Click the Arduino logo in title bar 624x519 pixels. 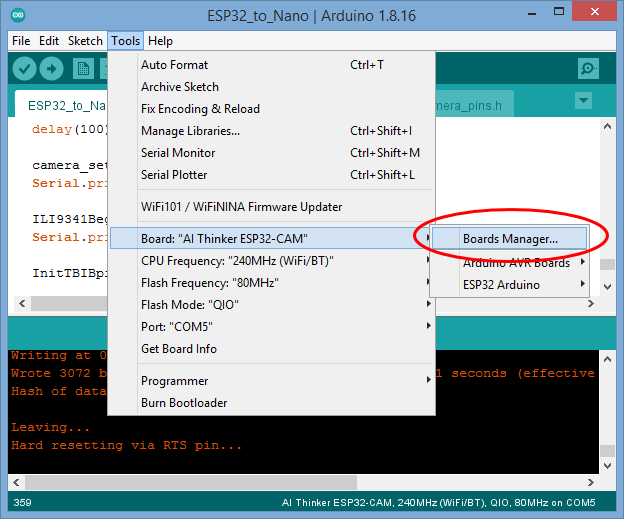(x=18, y=16)
